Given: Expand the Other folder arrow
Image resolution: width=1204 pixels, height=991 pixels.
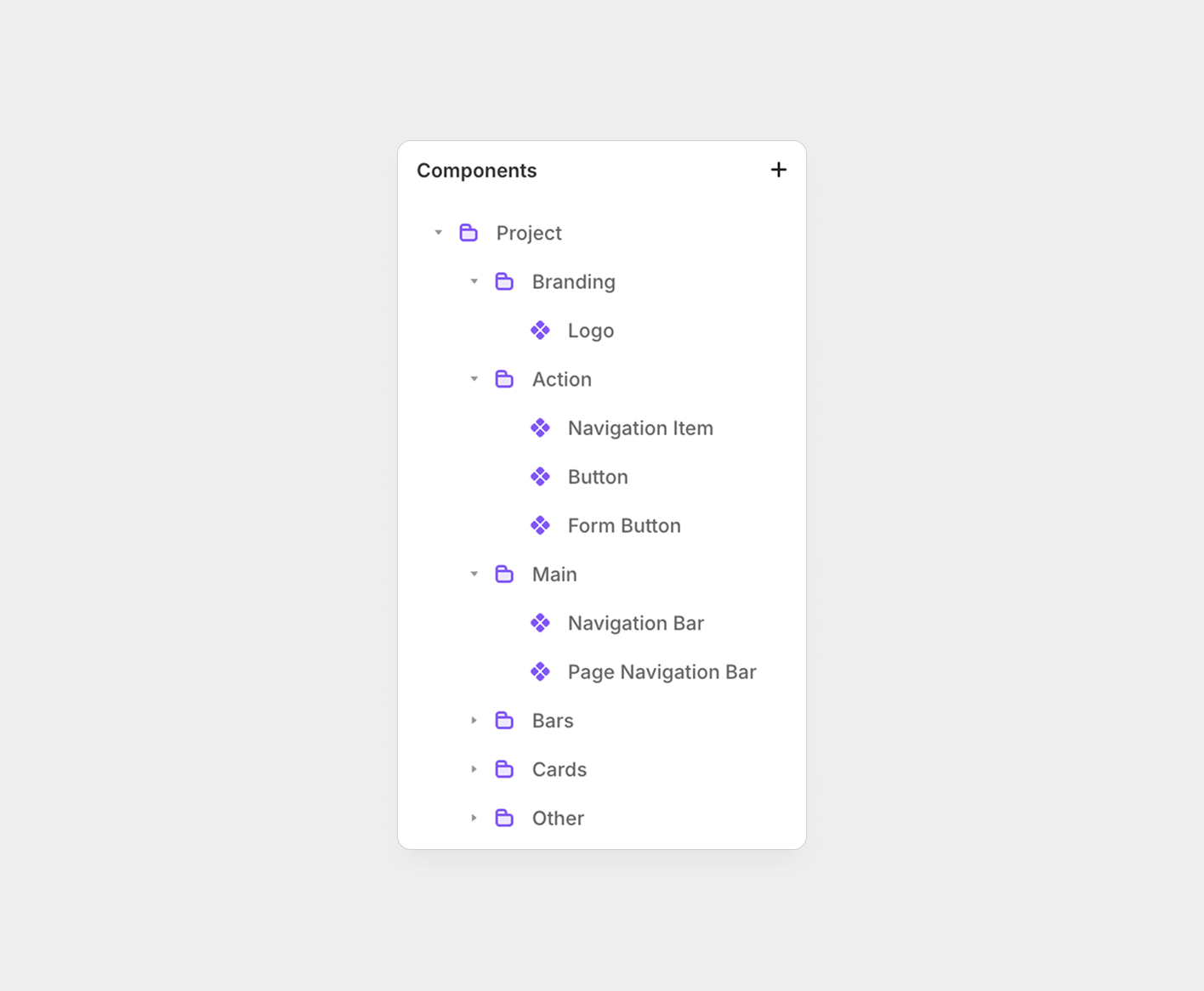Looking at the screenshot, I should pyautogui.click(x=474, y=818).
